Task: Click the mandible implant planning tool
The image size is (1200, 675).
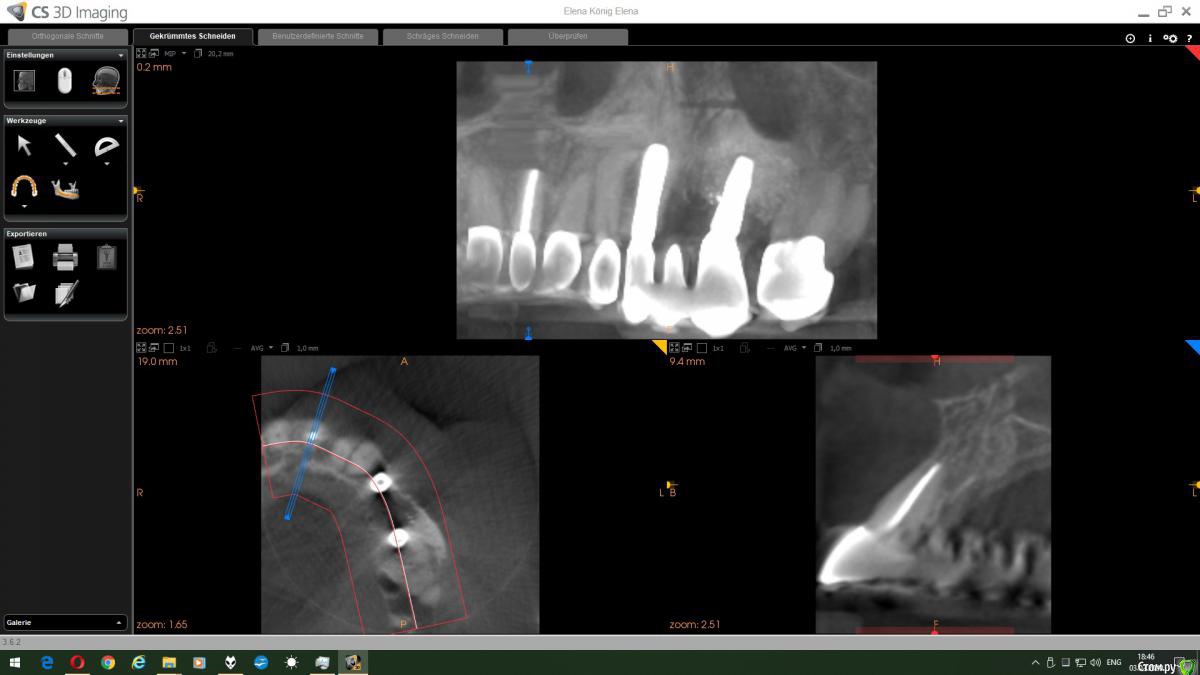Action: [65, 187]
